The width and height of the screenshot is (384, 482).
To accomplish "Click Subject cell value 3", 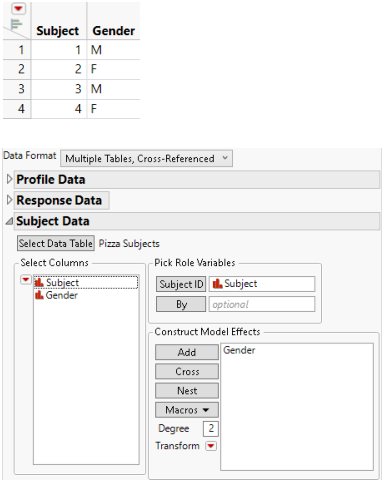I will coord(59,89).
